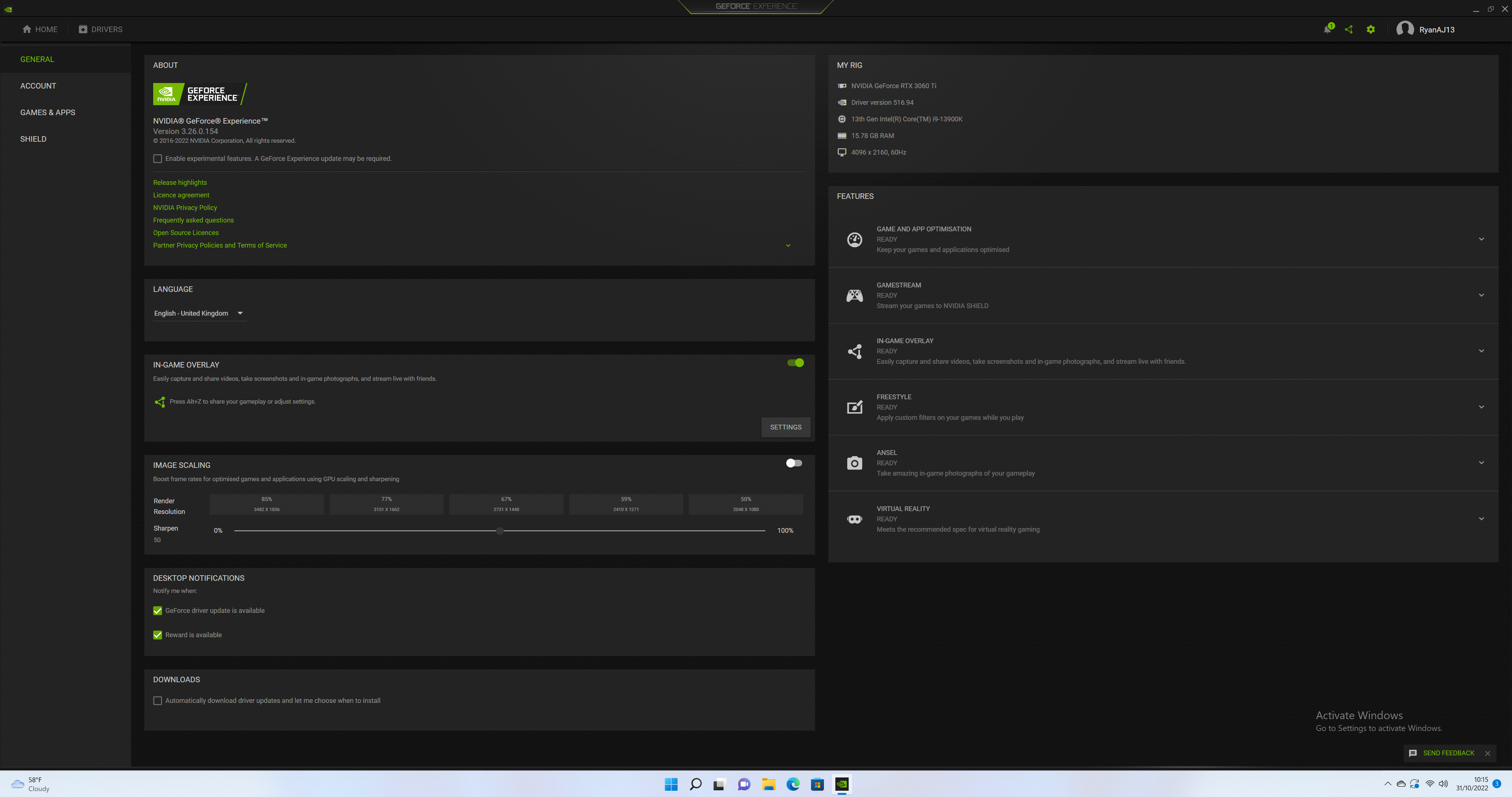Click the GPU icon beside RTX 3060 Ti
1512x797 pixels.
click(x=842, y=86)
